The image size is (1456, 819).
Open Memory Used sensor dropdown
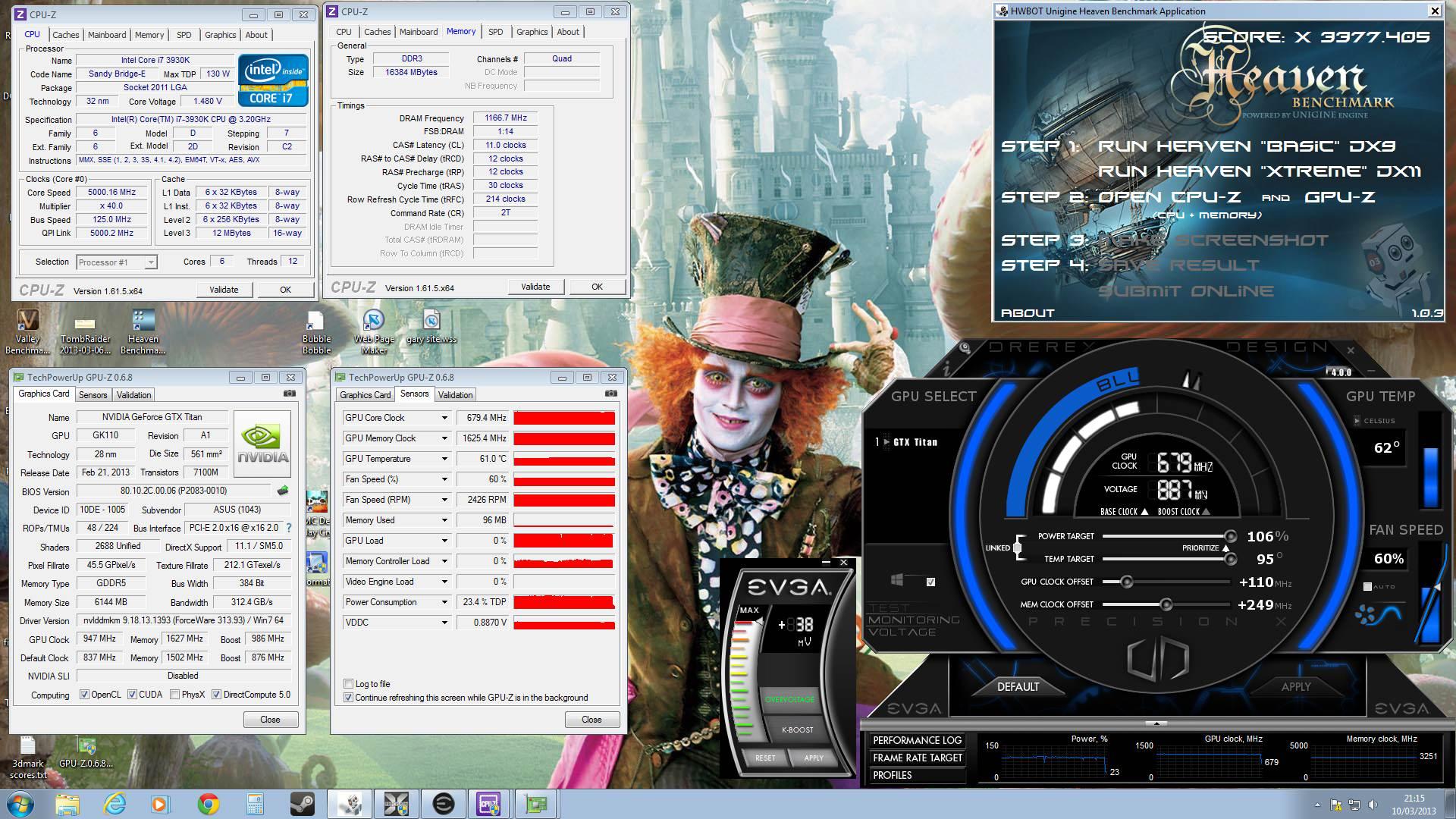pos(444,520)
